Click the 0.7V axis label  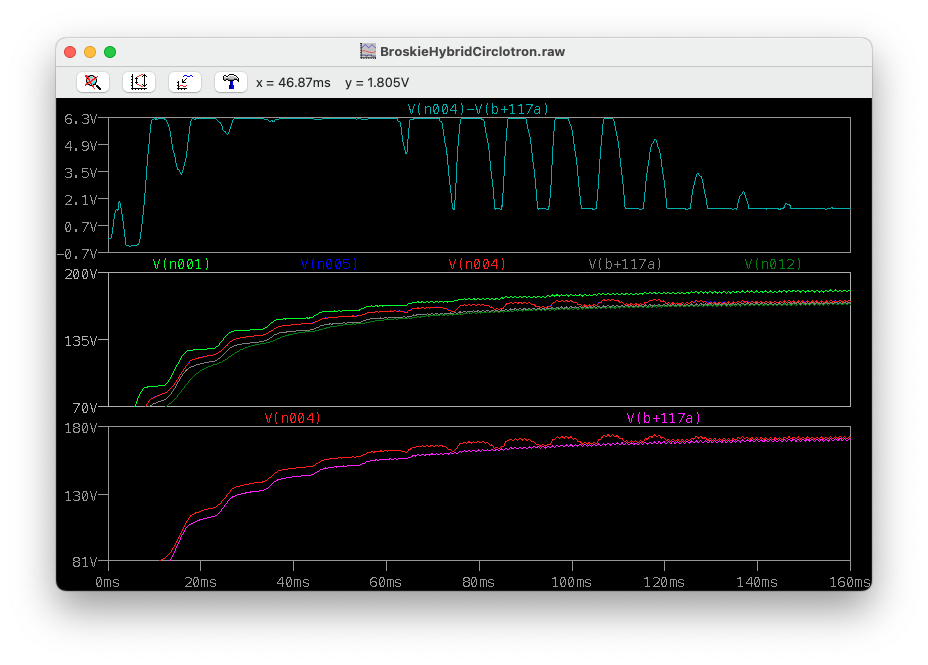pos(80,227)
